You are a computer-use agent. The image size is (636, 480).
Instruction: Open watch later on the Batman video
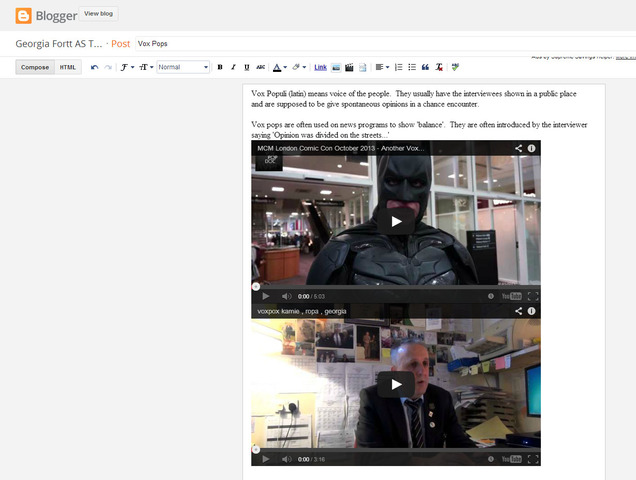click(x=491, y=297)
